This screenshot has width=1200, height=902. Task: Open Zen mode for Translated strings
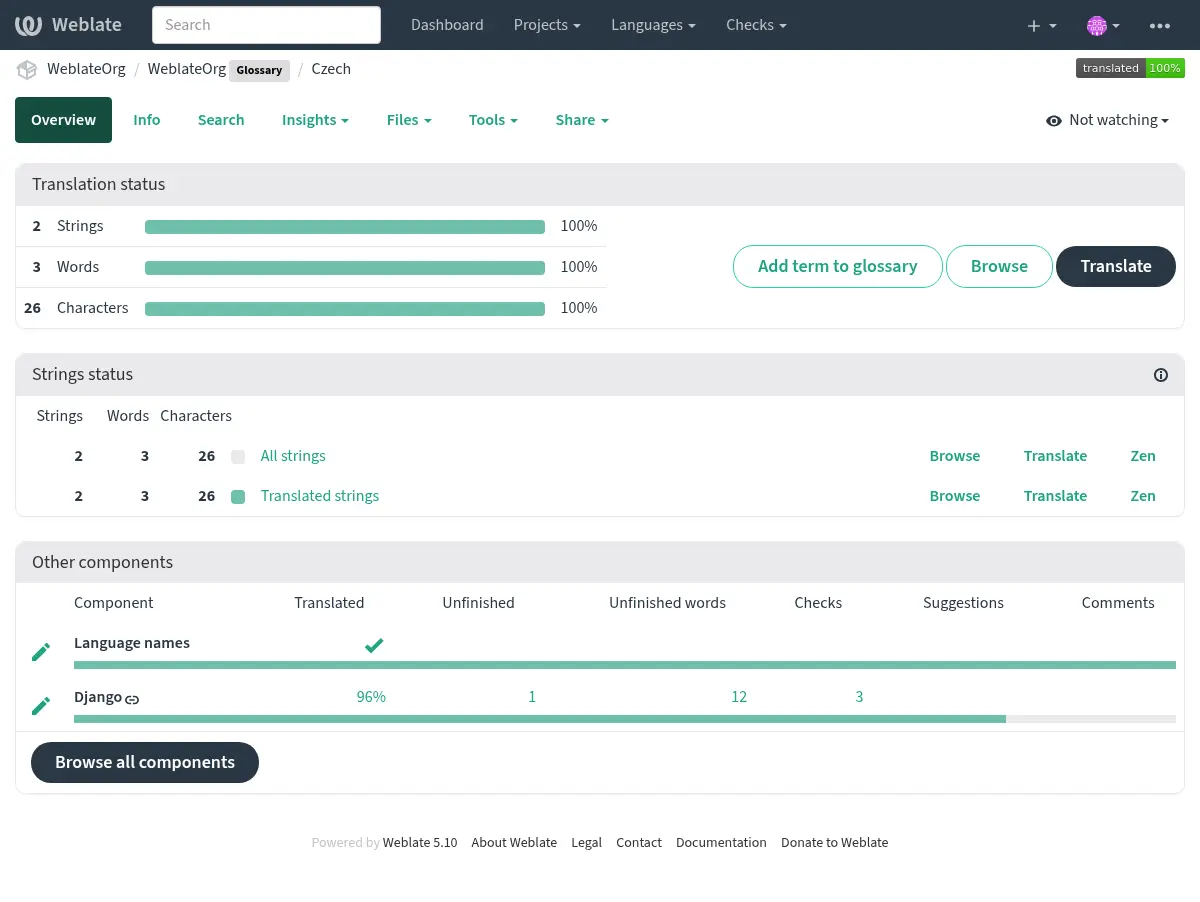(1143, 496)
